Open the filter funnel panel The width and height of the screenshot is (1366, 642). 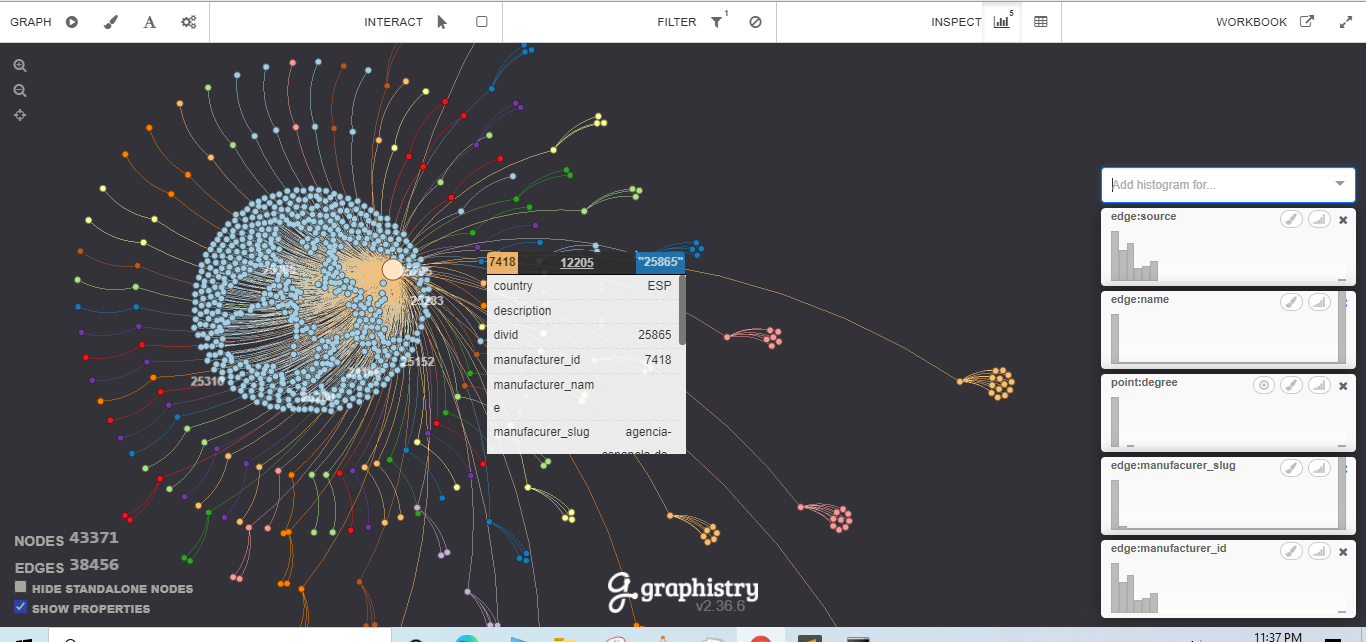click(717, 22)
